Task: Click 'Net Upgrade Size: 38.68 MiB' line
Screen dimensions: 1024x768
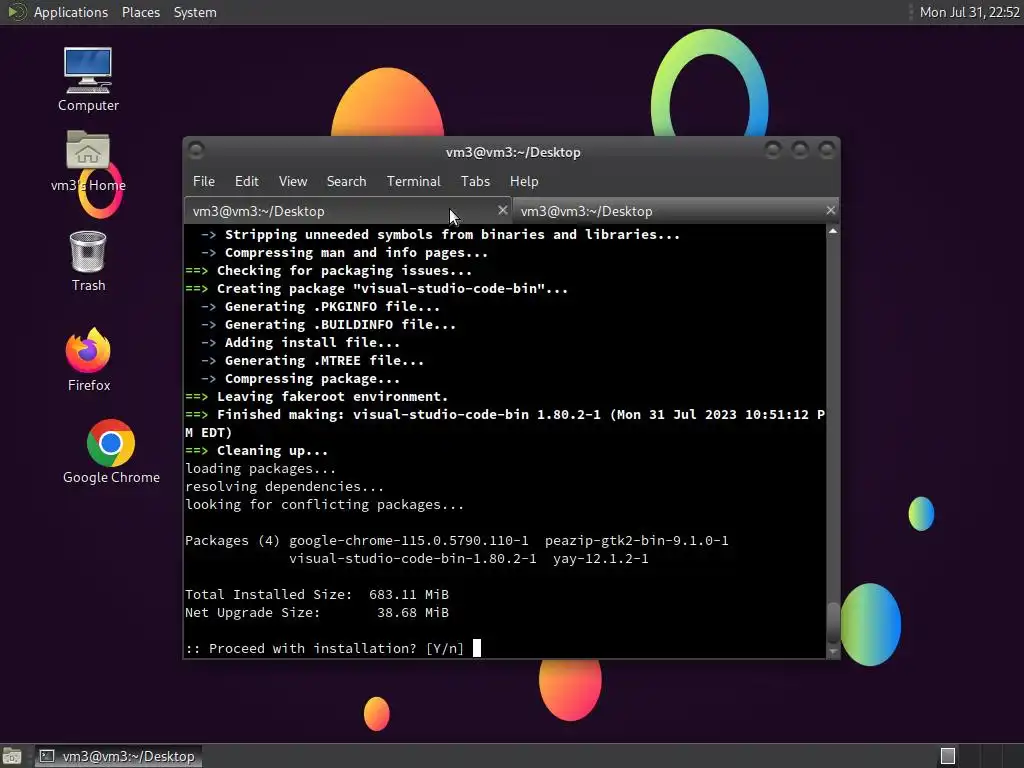Action: 317,613
